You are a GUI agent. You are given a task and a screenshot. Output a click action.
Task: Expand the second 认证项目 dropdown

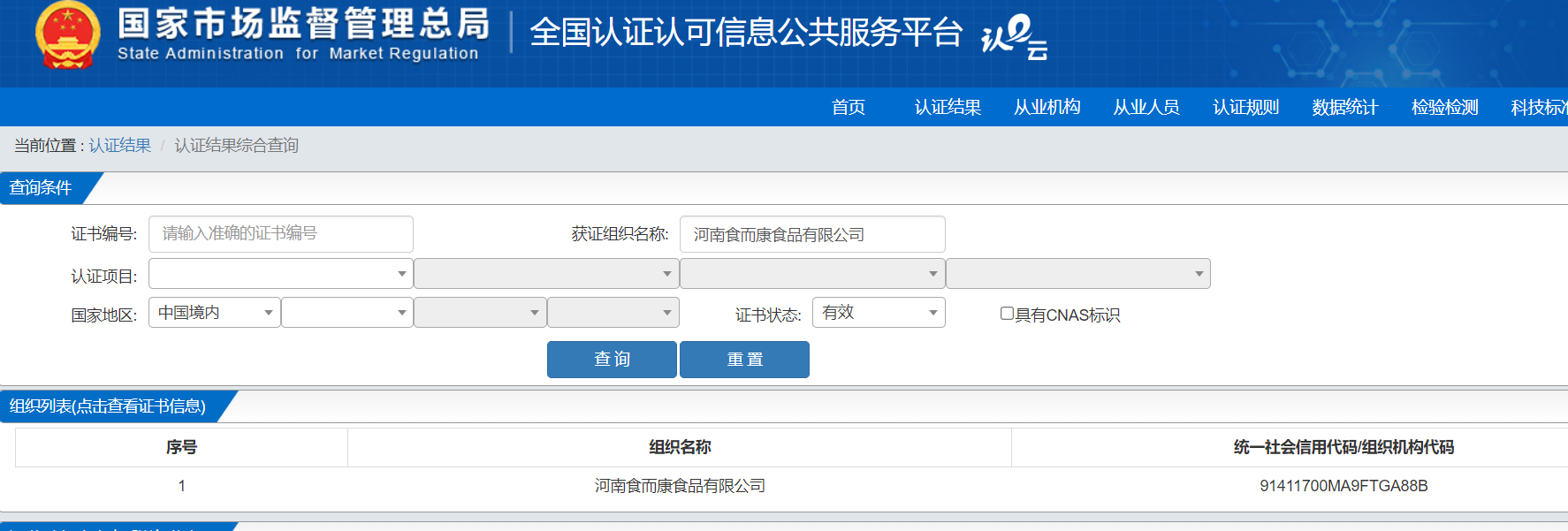pos(546,274)
